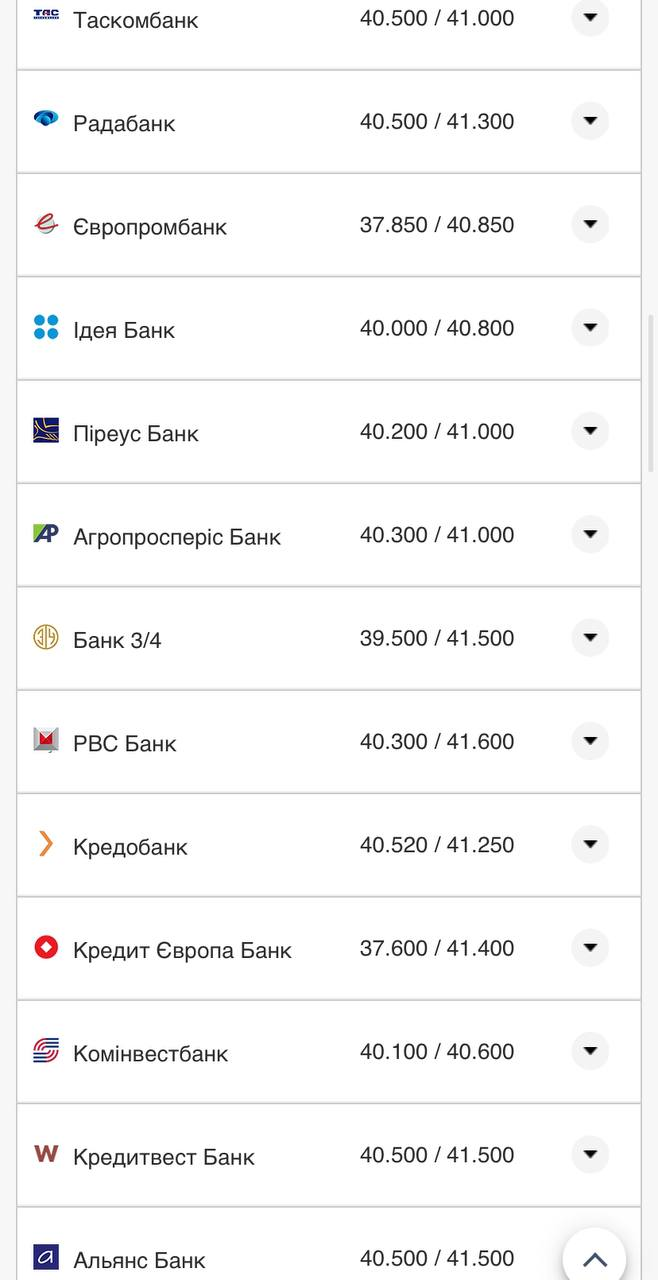
Task: Click the Таскомбанк logo icon
Action: click(46, 15)
